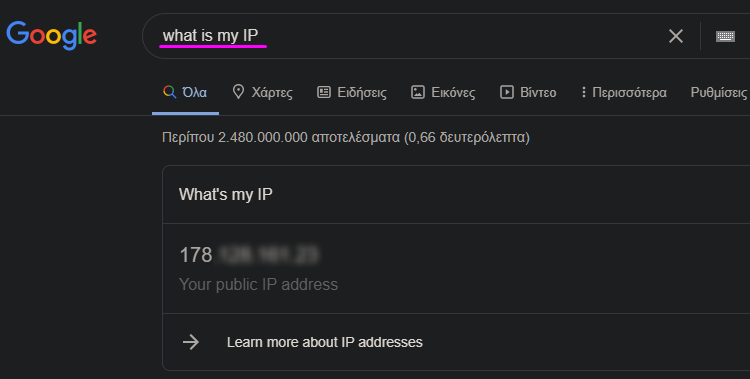
Task: Click the IP address starting with 178
Action: (x=248, y=255)
